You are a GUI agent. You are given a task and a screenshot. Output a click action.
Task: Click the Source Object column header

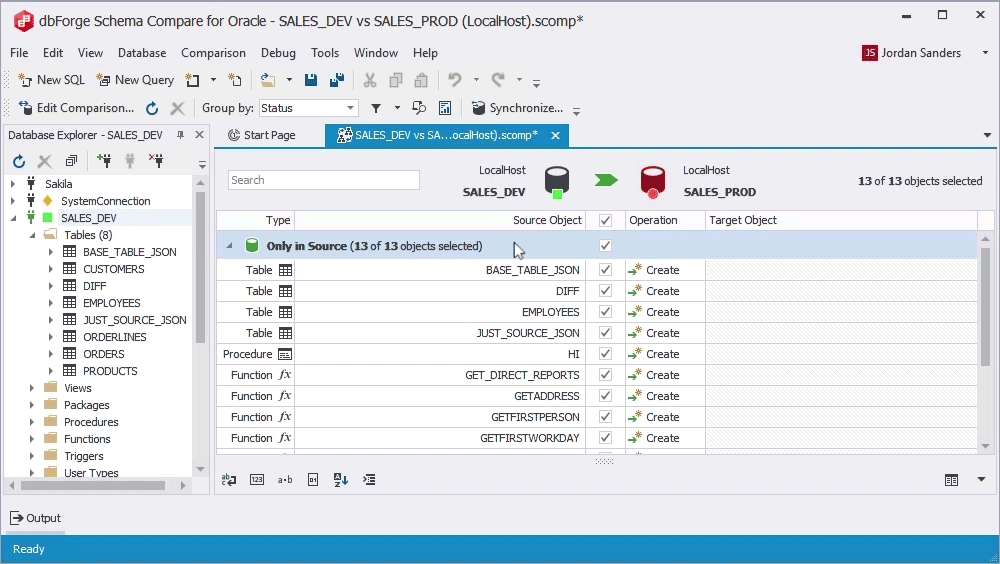(x=440, y=220)
